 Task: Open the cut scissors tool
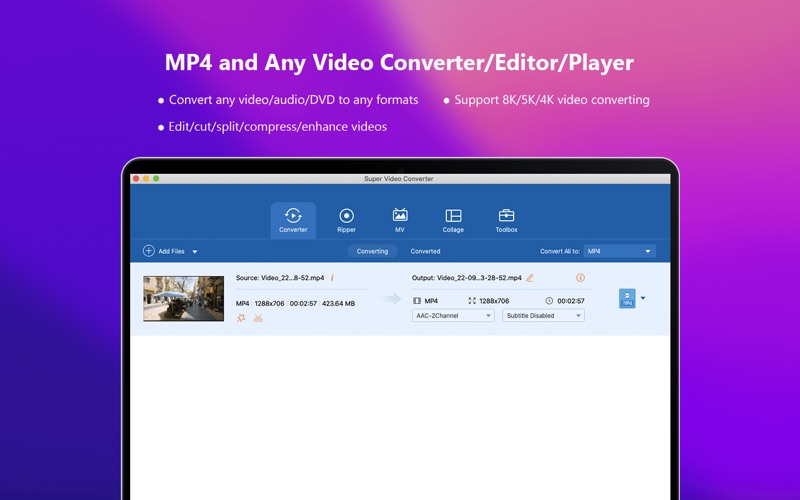258,318
